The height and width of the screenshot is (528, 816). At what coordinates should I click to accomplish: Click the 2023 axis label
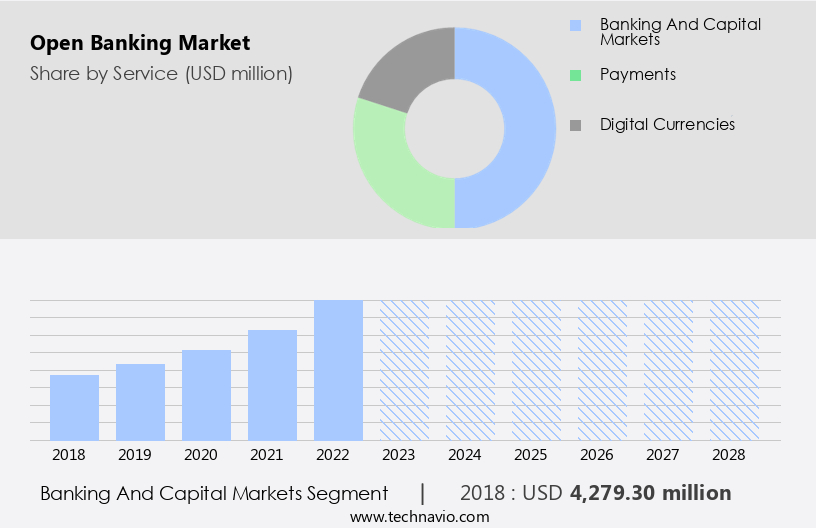pos(399,455)
